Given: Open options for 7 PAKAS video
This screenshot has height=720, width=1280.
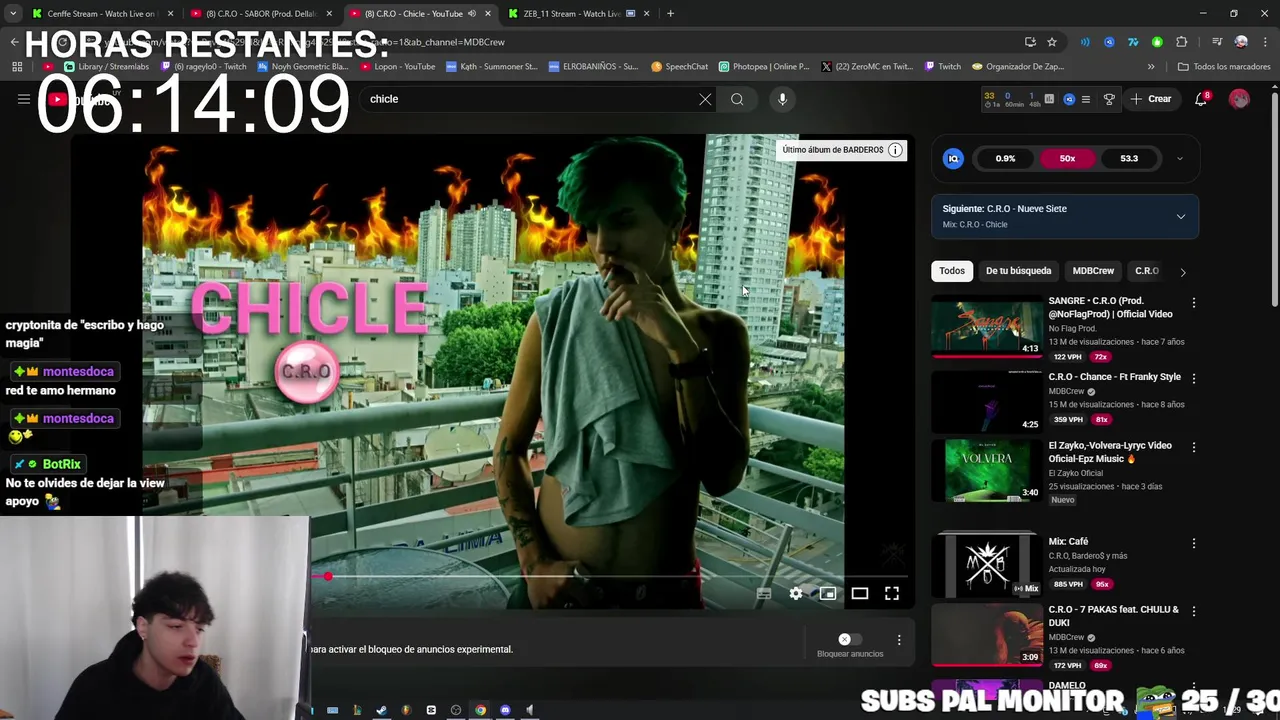Looking at the screenshot, I should pyautogui.click(x=1193, y=611).
